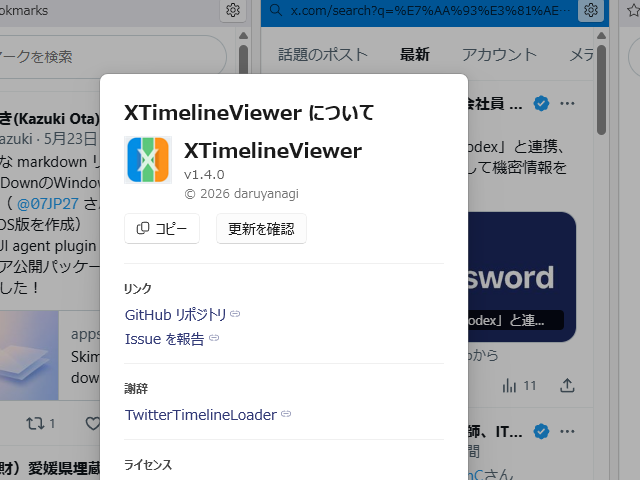The height and width of the screenshot is (480, 640).
Task: Click the © 2026 daruyanagi copyright text
Action: [242, 193]
